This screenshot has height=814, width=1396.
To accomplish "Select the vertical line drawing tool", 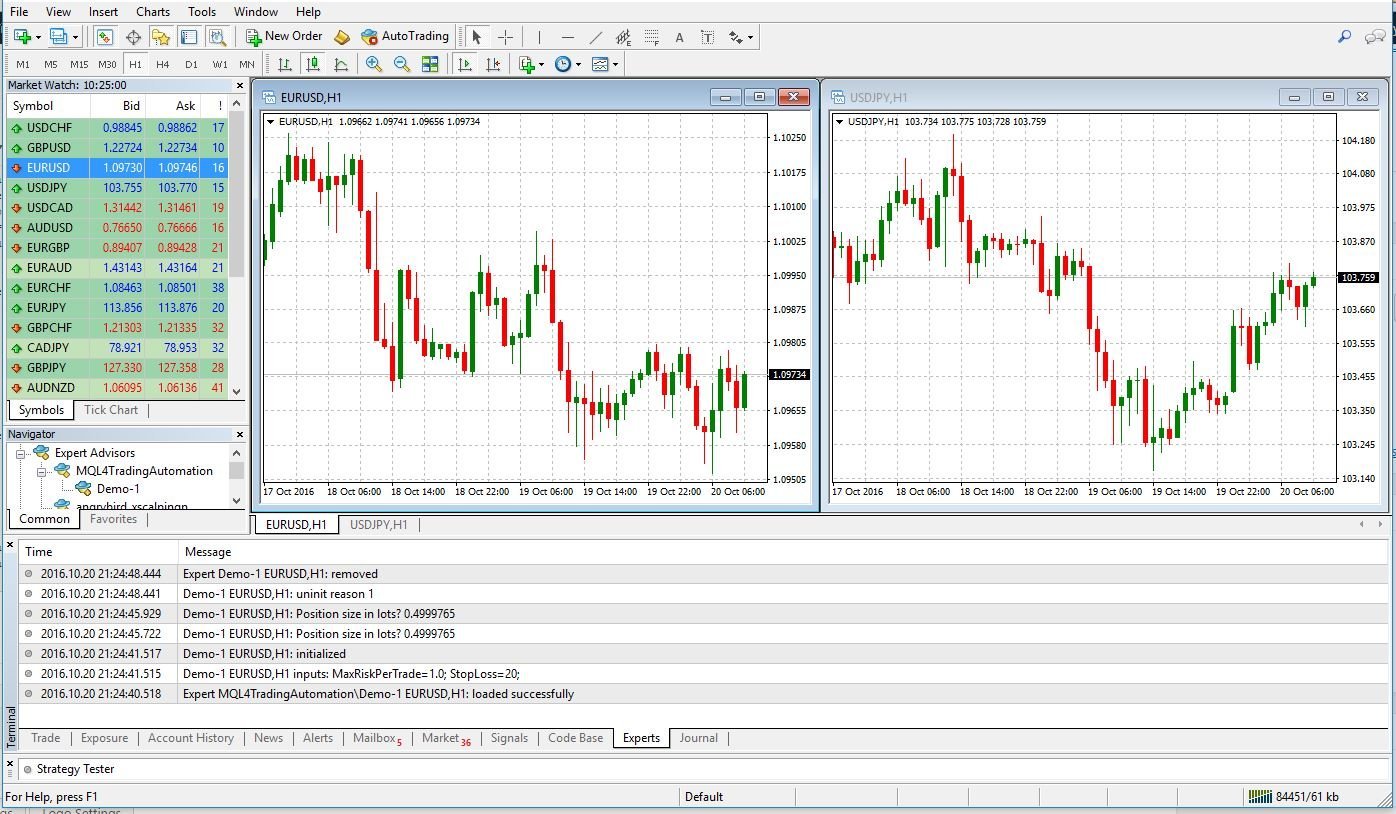I will pyautogui.click(x=539, y=37).
